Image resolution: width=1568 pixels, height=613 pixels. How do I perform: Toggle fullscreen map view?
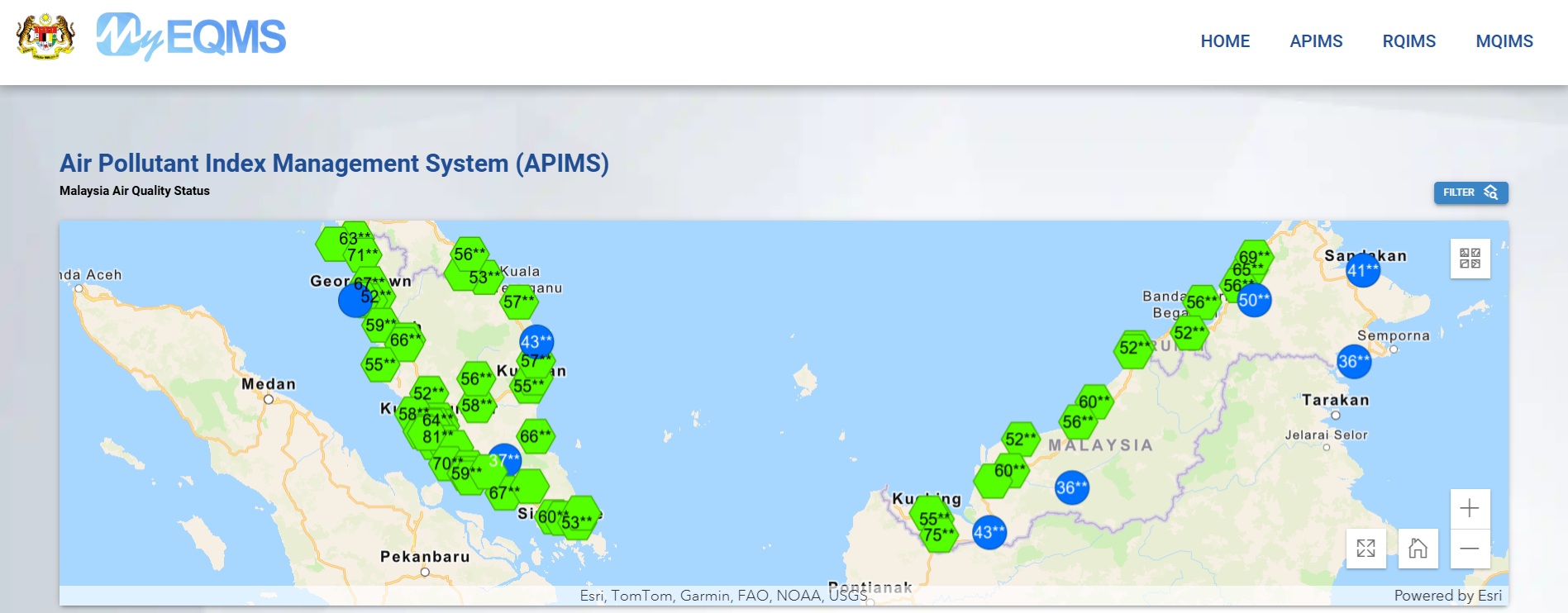(1366, 549)
